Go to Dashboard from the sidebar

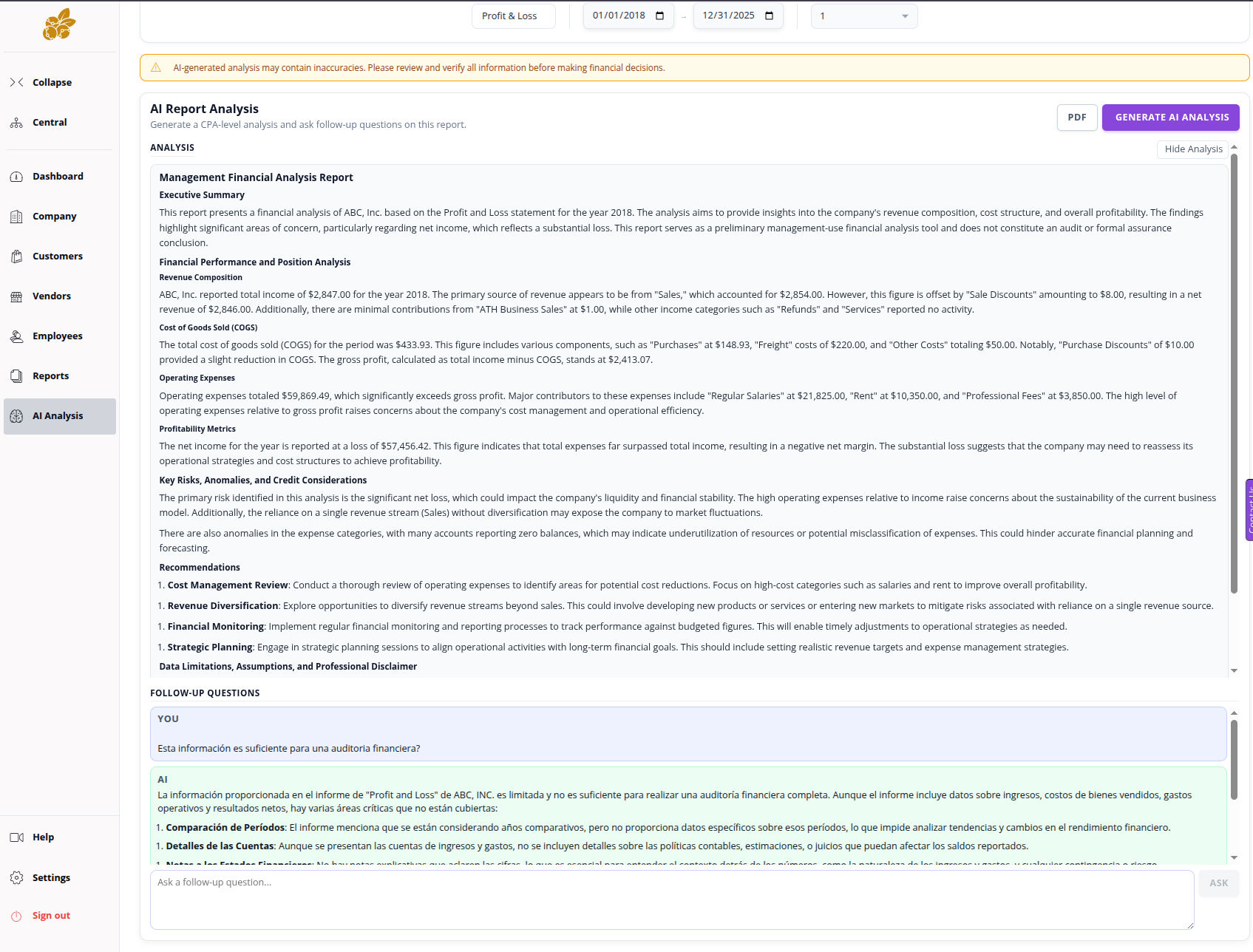[16, 176]
